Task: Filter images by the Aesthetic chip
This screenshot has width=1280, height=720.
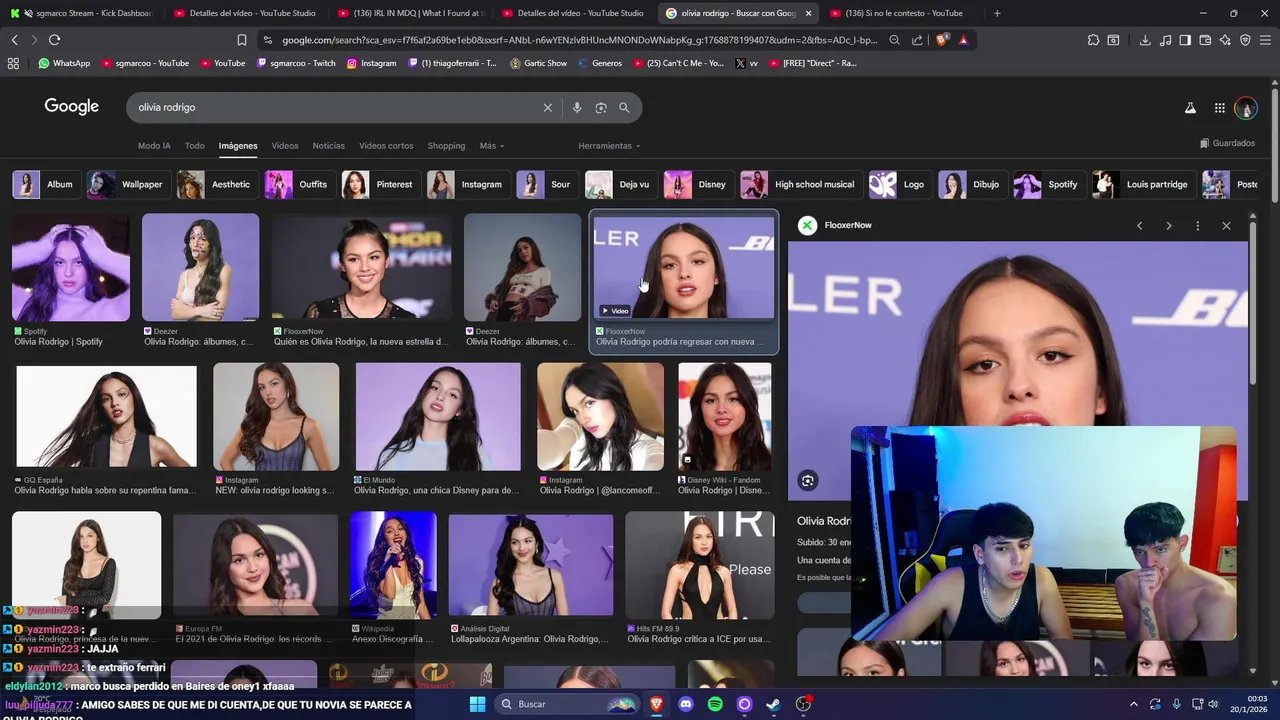Action: [216, 185]
